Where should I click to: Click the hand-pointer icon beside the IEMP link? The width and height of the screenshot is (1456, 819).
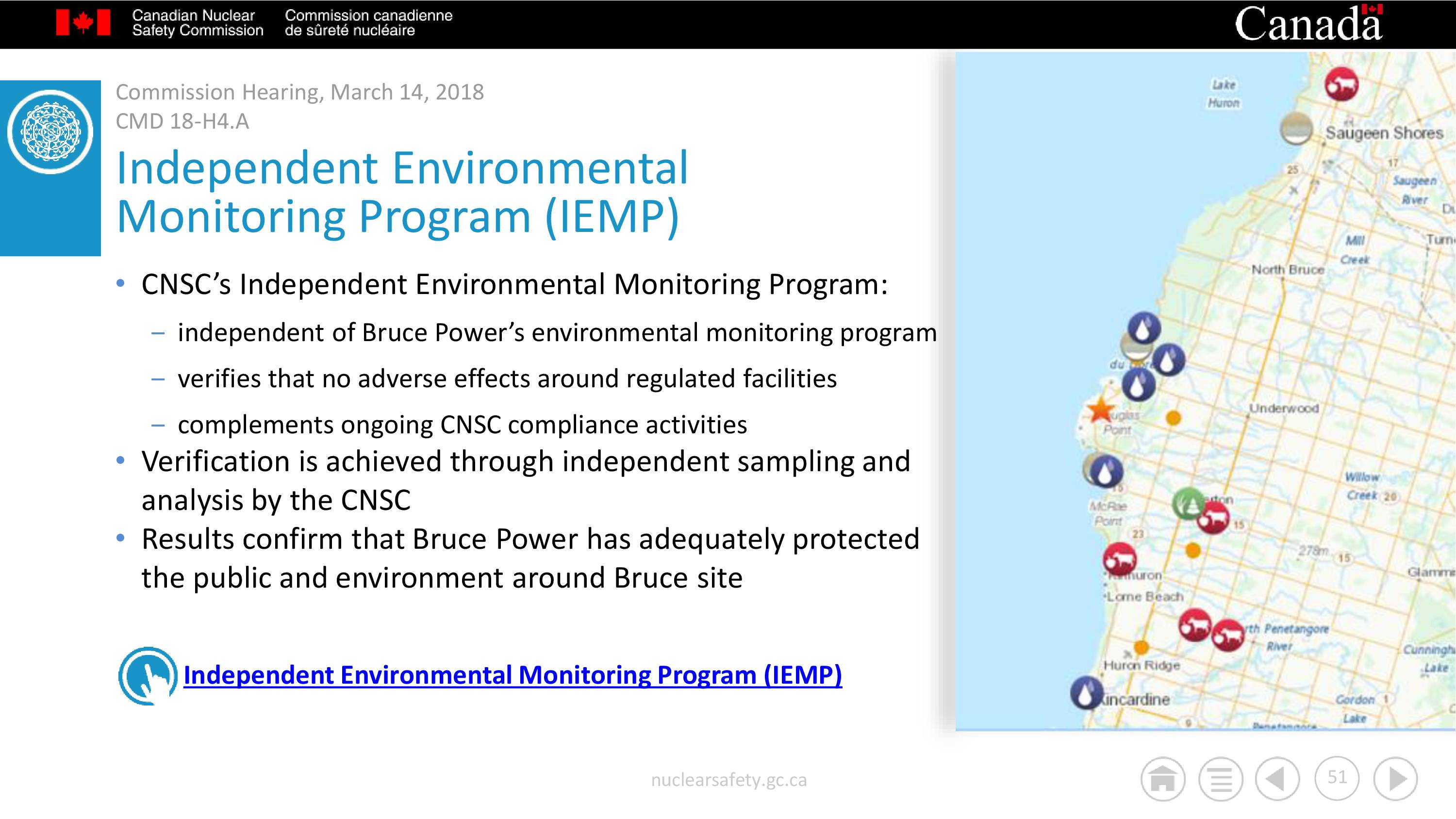tap(148, 676)
